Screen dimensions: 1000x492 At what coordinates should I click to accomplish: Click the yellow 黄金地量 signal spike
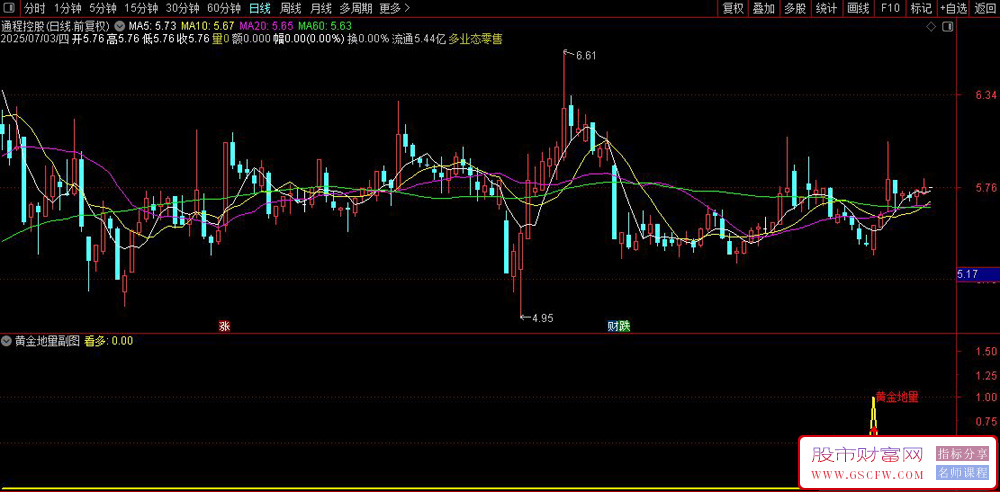(874, 418)
